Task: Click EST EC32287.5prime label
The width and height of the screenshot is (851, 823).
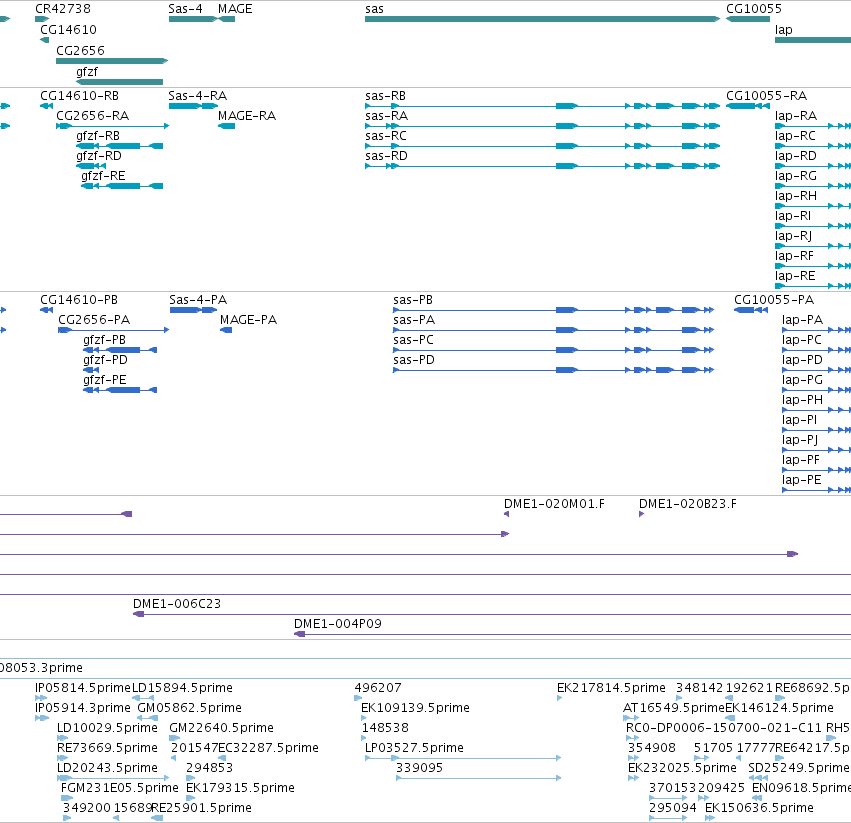Action: [x=268, y=749]
